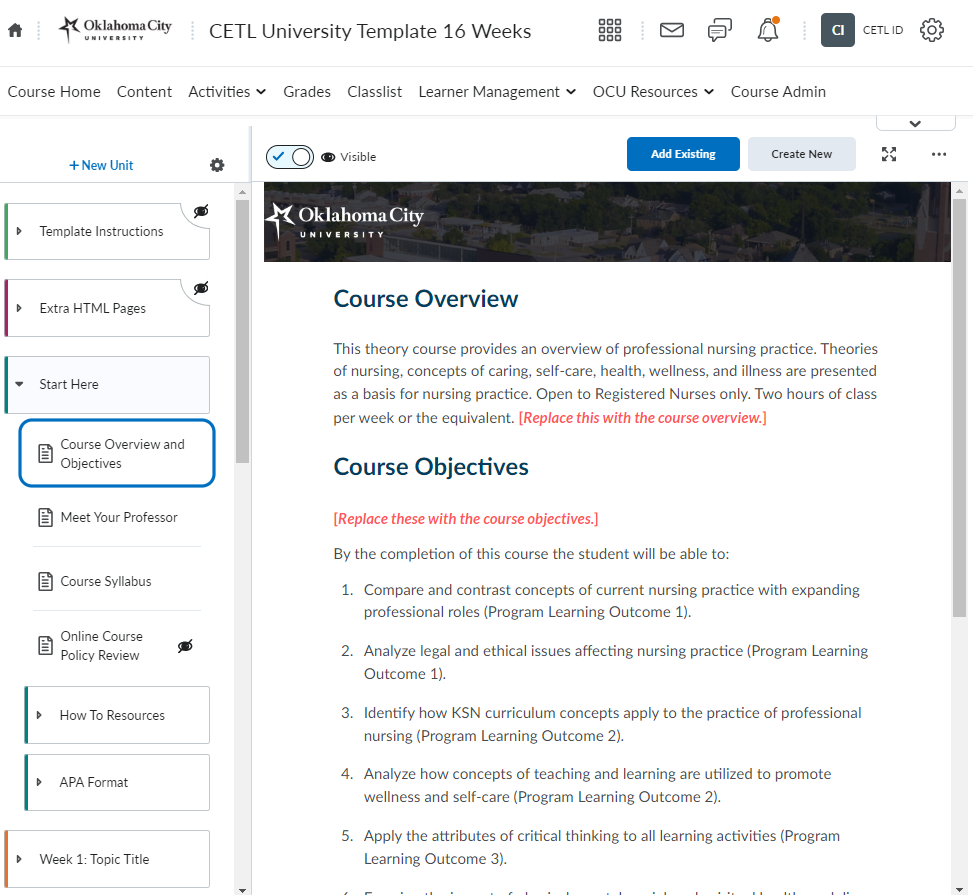Toggle visibility of the Template Instructions unit
973x895 pixels.
[x=201, y=211]
